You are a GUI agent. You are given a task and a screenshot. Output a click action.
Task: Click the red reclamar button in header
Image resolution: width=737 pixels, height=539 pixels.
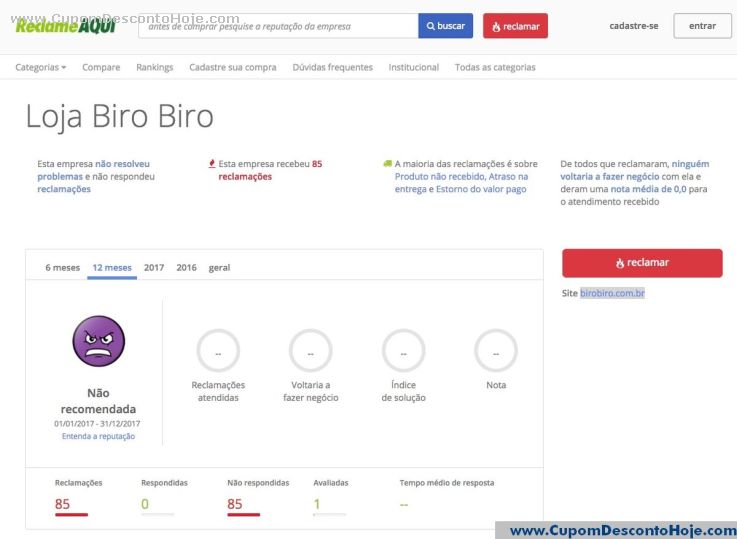pyautogui.click(x=515, y=26)
